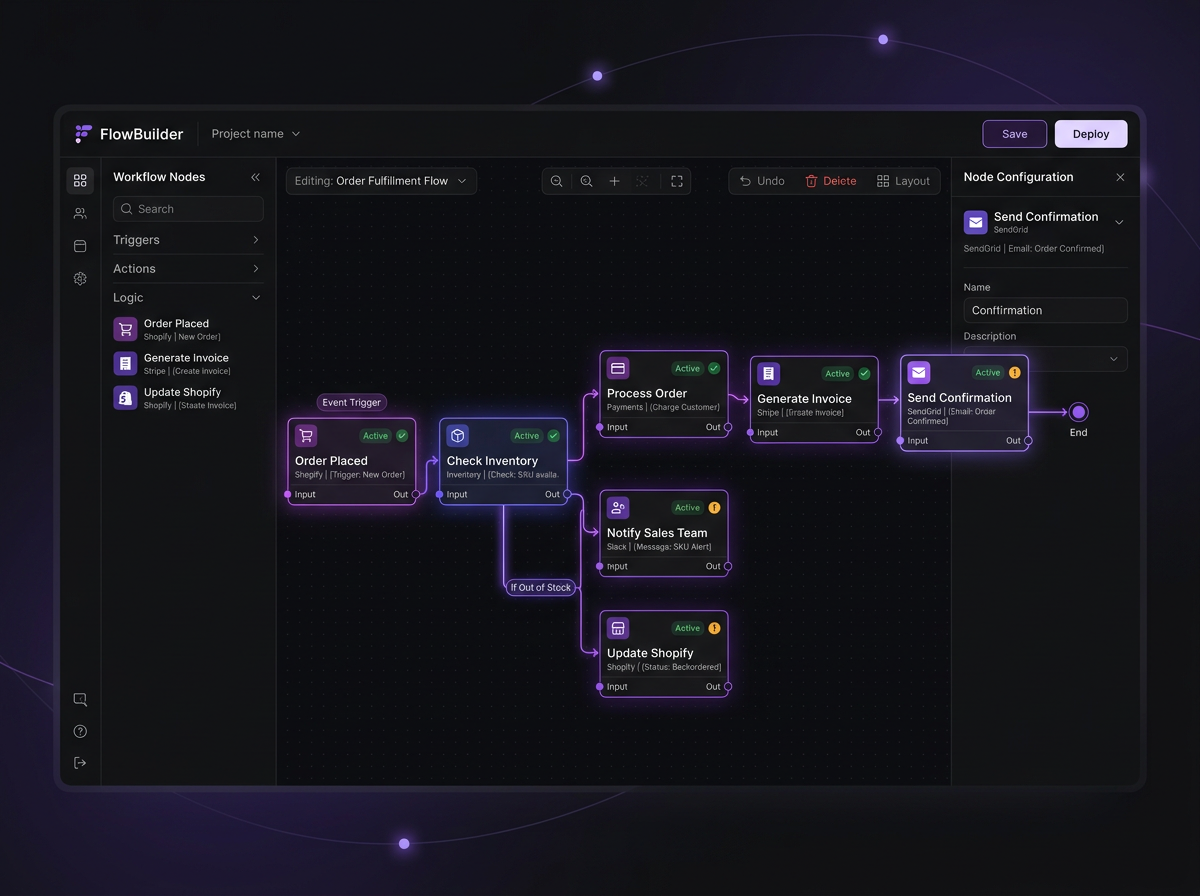Click the Out port of Send Confirmation
Viewport: 1200px width, 896px height.
point(1028,440)
